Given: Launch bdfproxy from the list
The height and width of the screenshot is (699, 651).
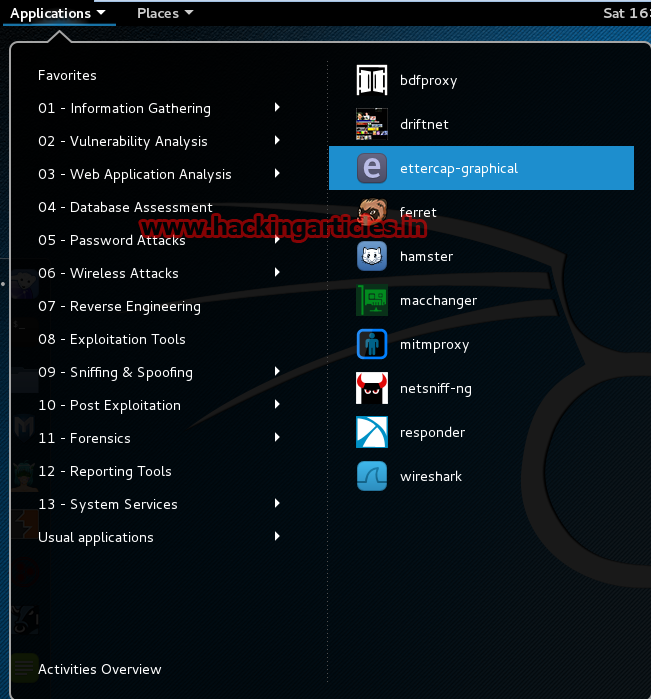Looking at the screenshot, I should 429,81.
